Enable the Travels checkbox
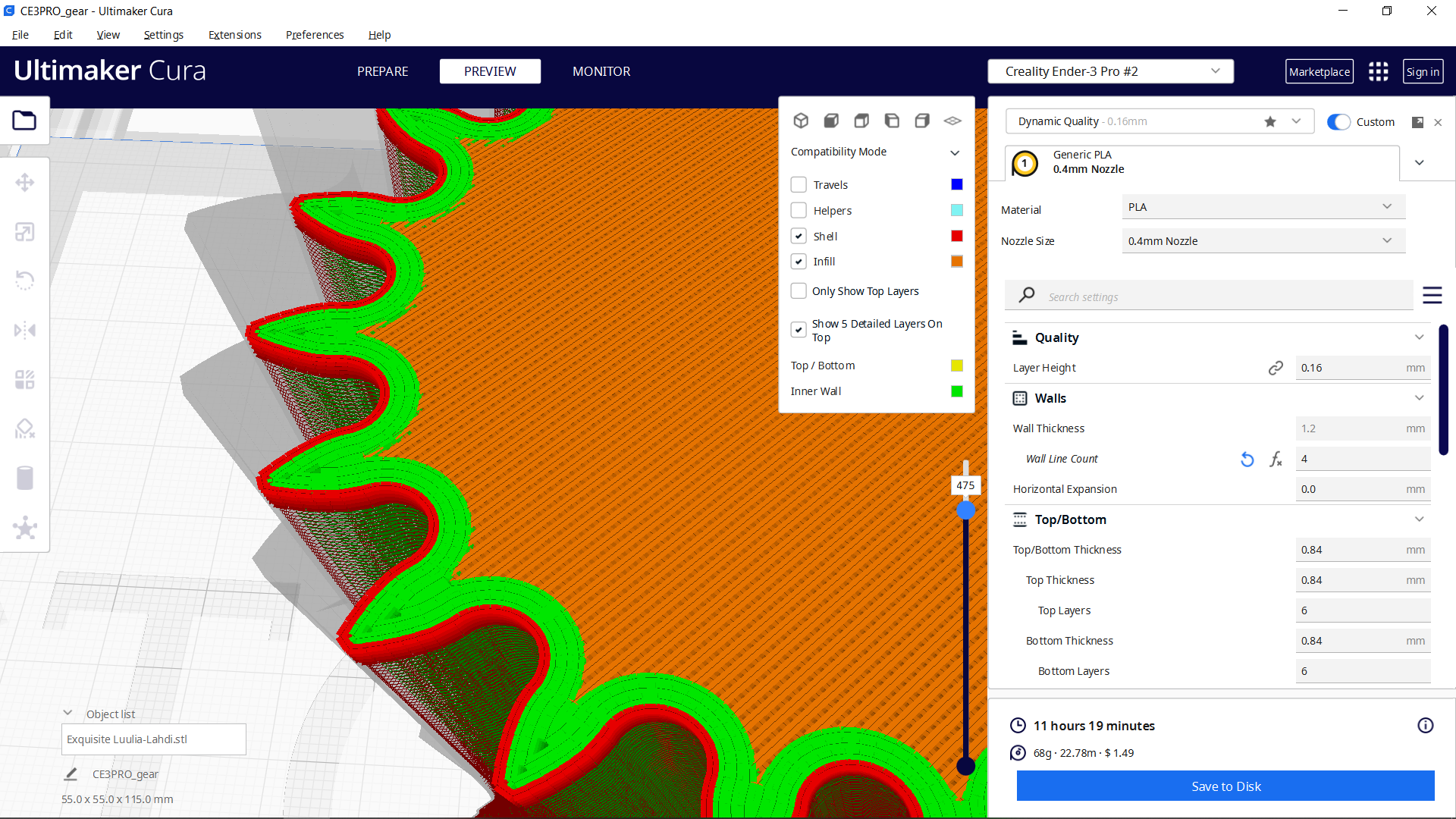The height and width of the screenshot is (819, 1456). [799, 185]
